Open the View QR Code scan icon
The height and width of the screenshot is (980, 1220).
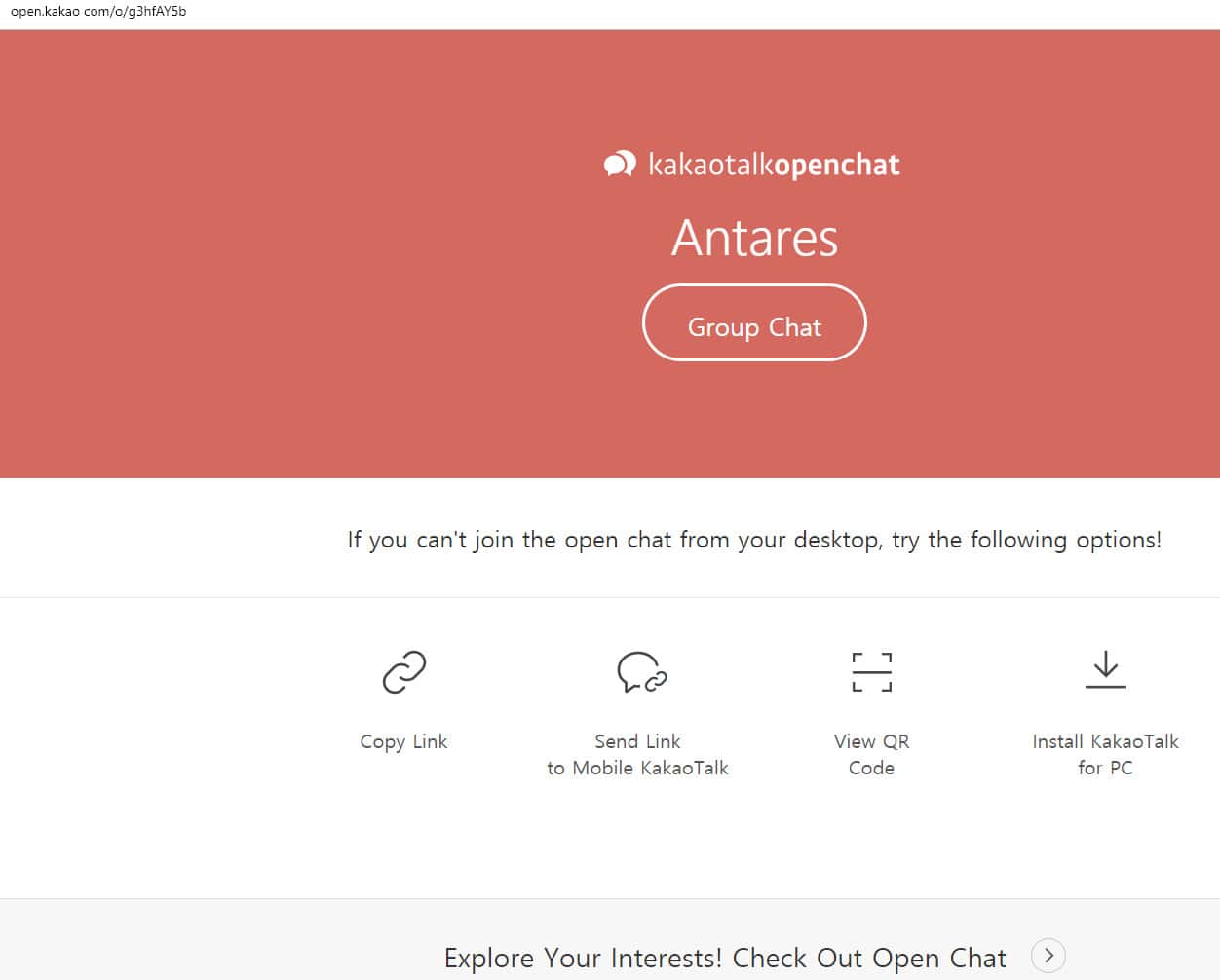(x=871, y=672)
